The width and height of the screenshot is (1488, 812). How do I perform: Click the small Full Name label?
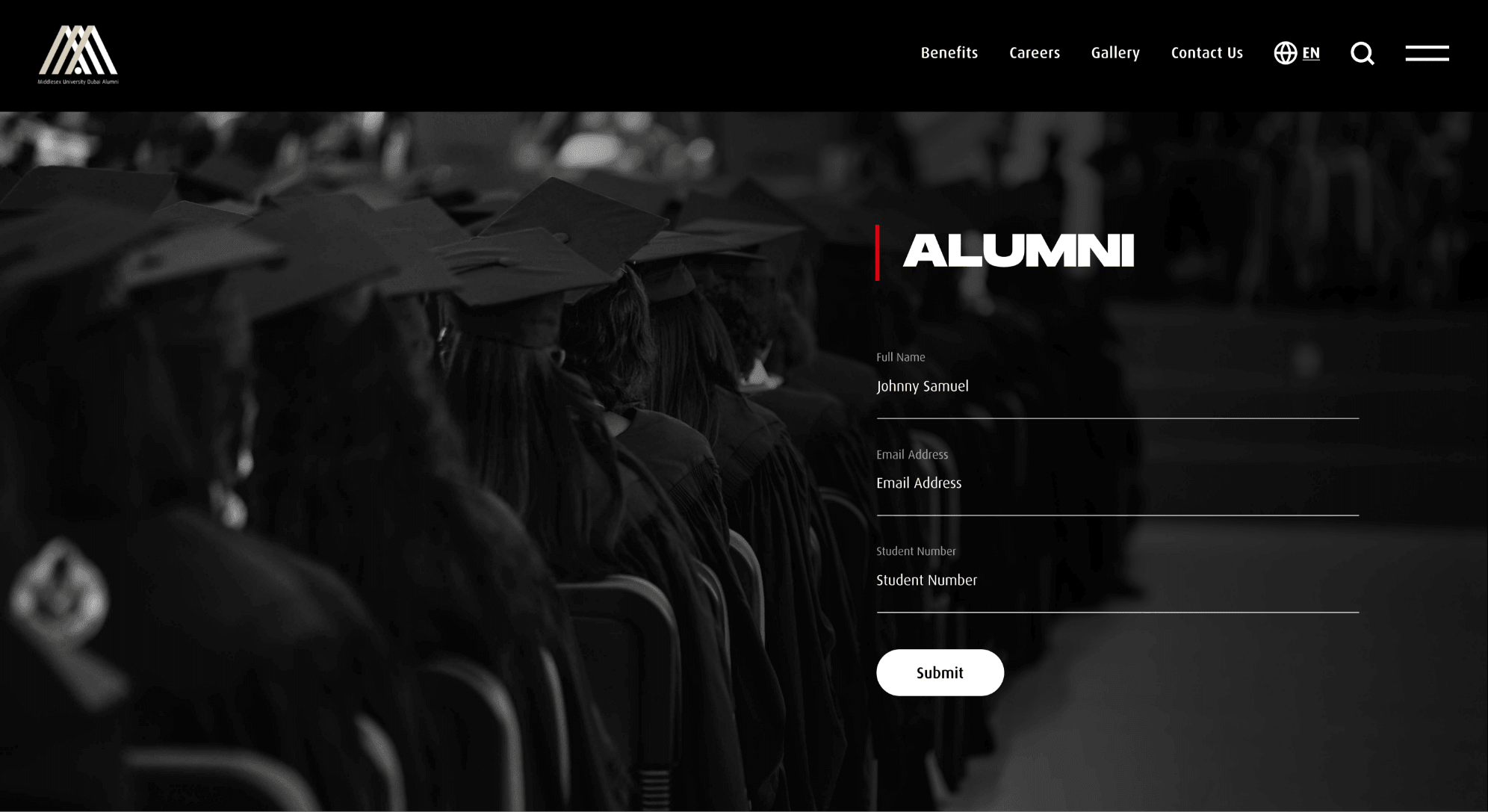point(900,357)
